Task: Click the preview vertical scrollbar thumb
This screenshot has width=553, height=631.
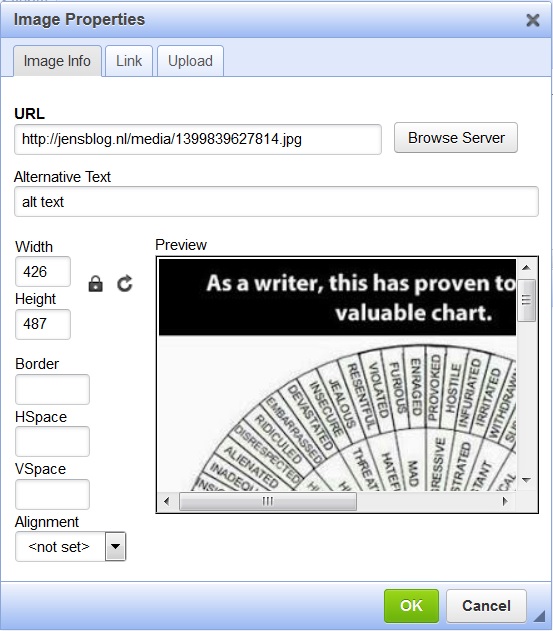Action: coord(526,300)
